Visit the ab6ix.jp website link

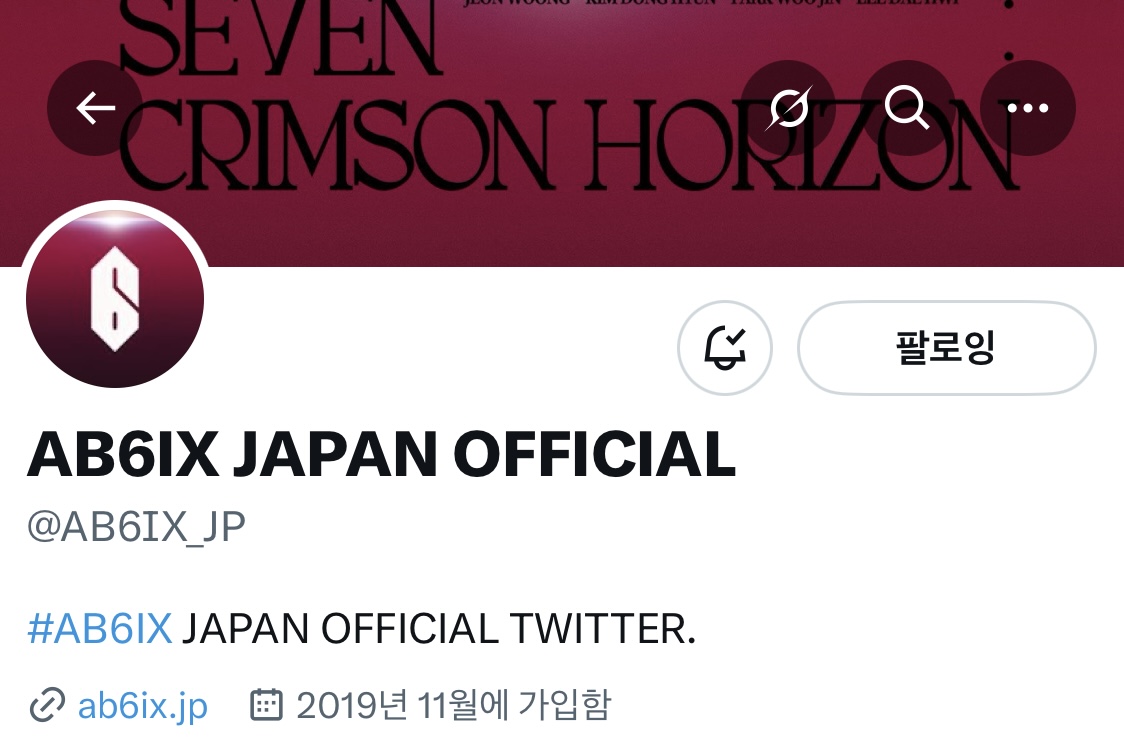pos(143,706)
